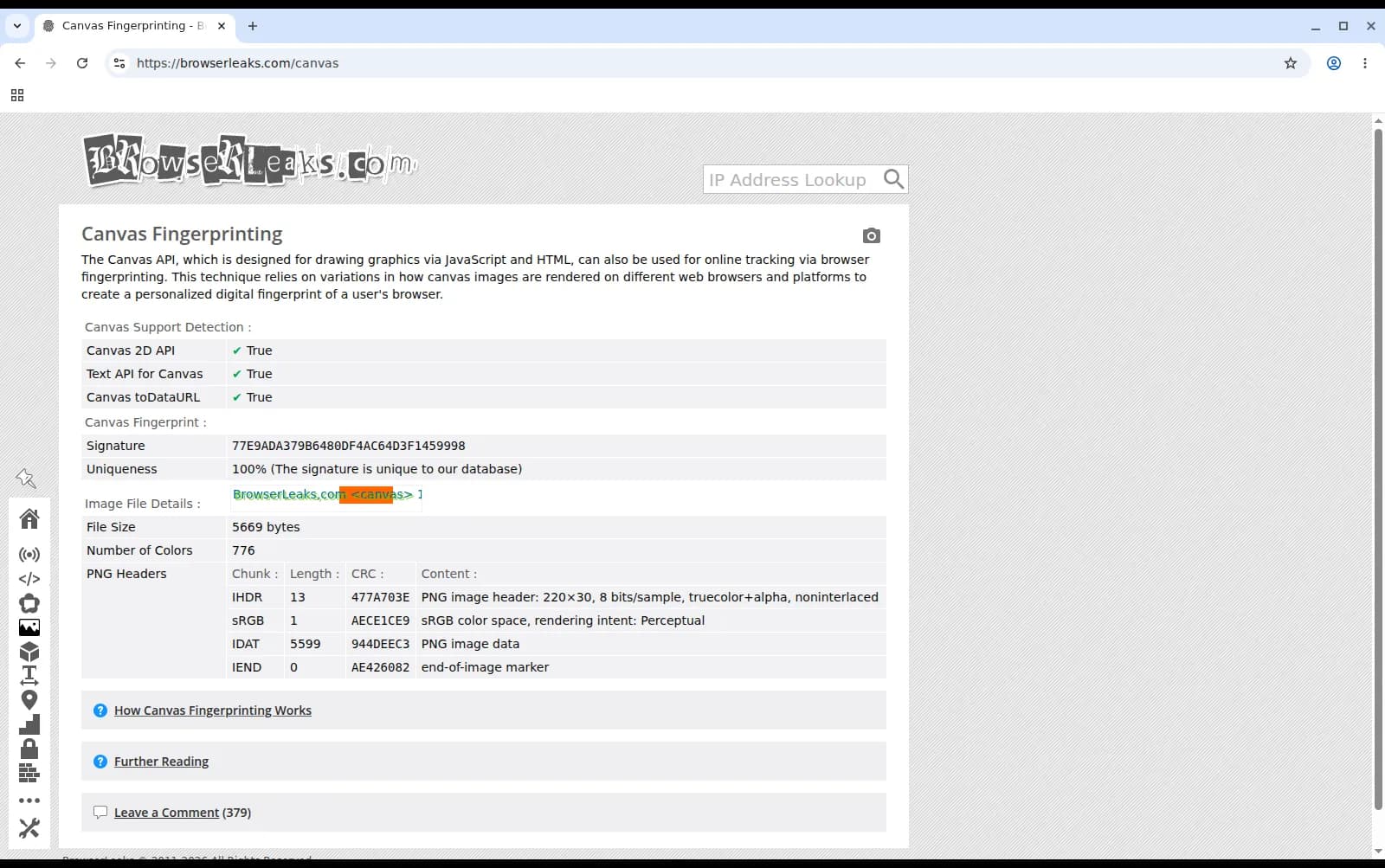Click the Number of Colors value 776
This screenshot has width=1385, height=868.
click(243, 550)
